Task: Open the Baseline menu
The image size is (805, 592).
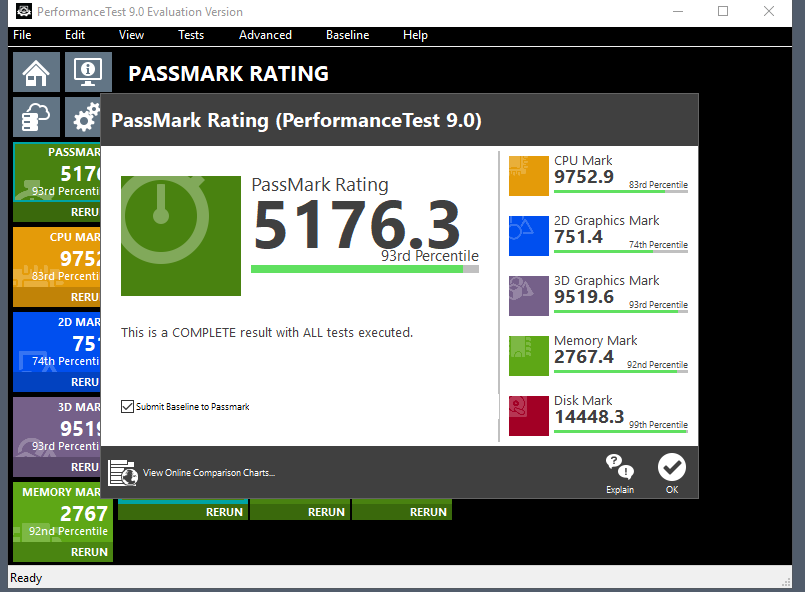Action: pos(348,35)
